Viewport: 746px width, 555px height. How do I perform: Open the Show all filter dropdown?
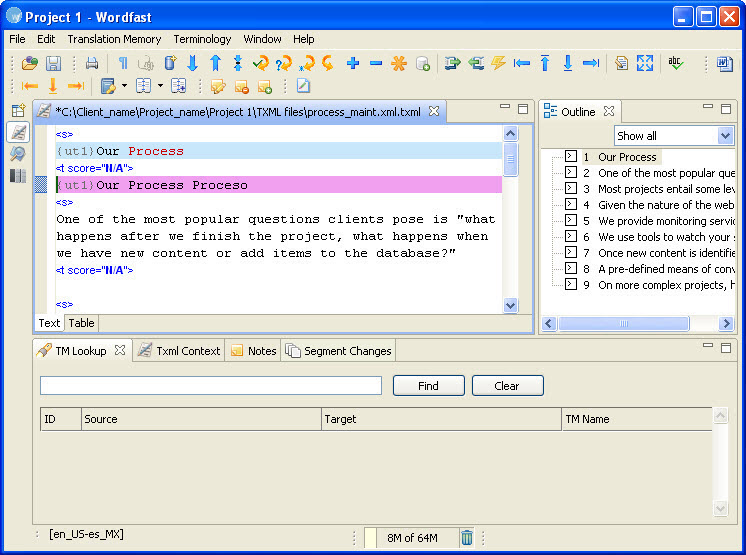[725, 136]
